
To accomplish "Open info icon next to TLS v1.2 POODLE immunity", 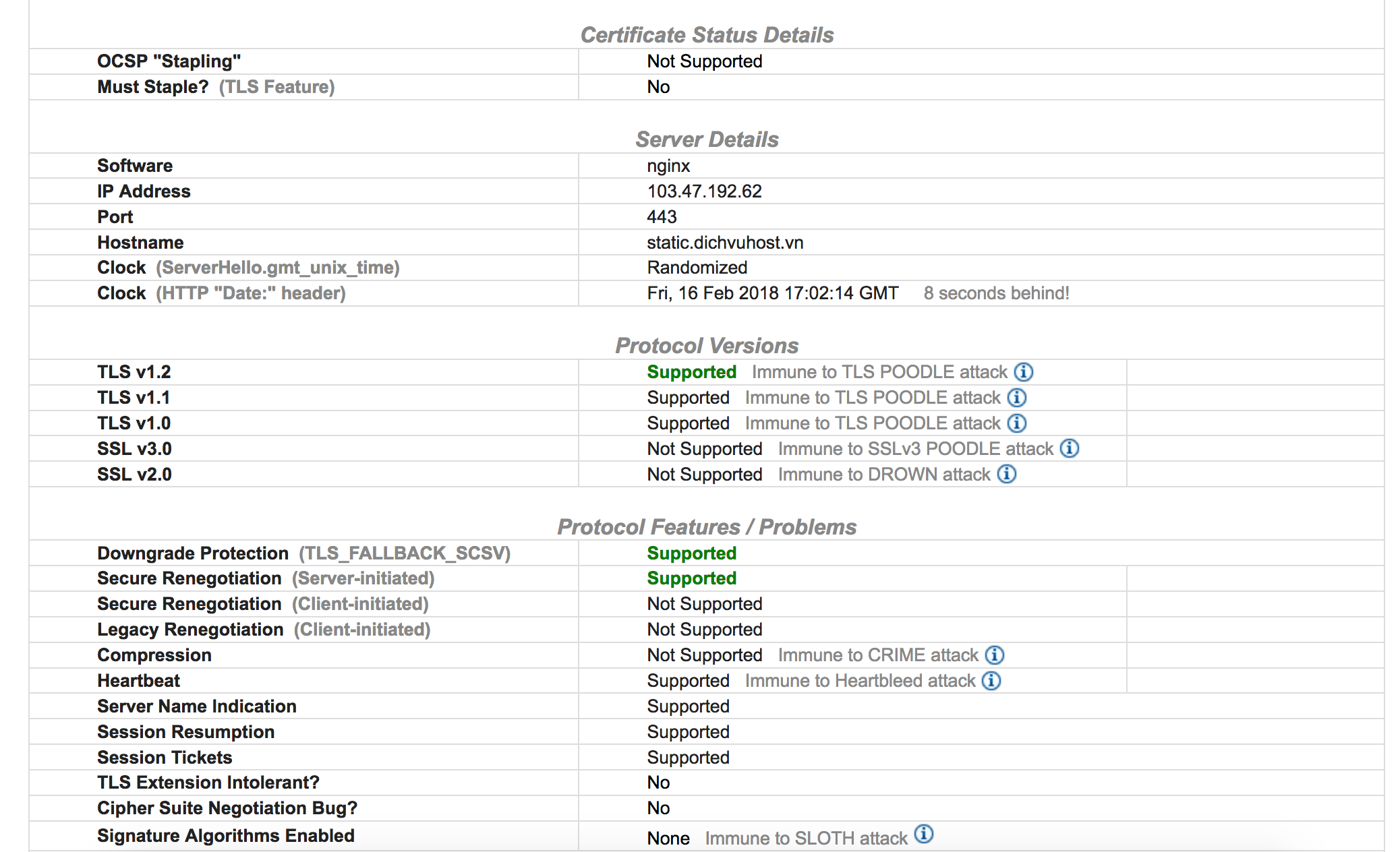I will 1022,371.
